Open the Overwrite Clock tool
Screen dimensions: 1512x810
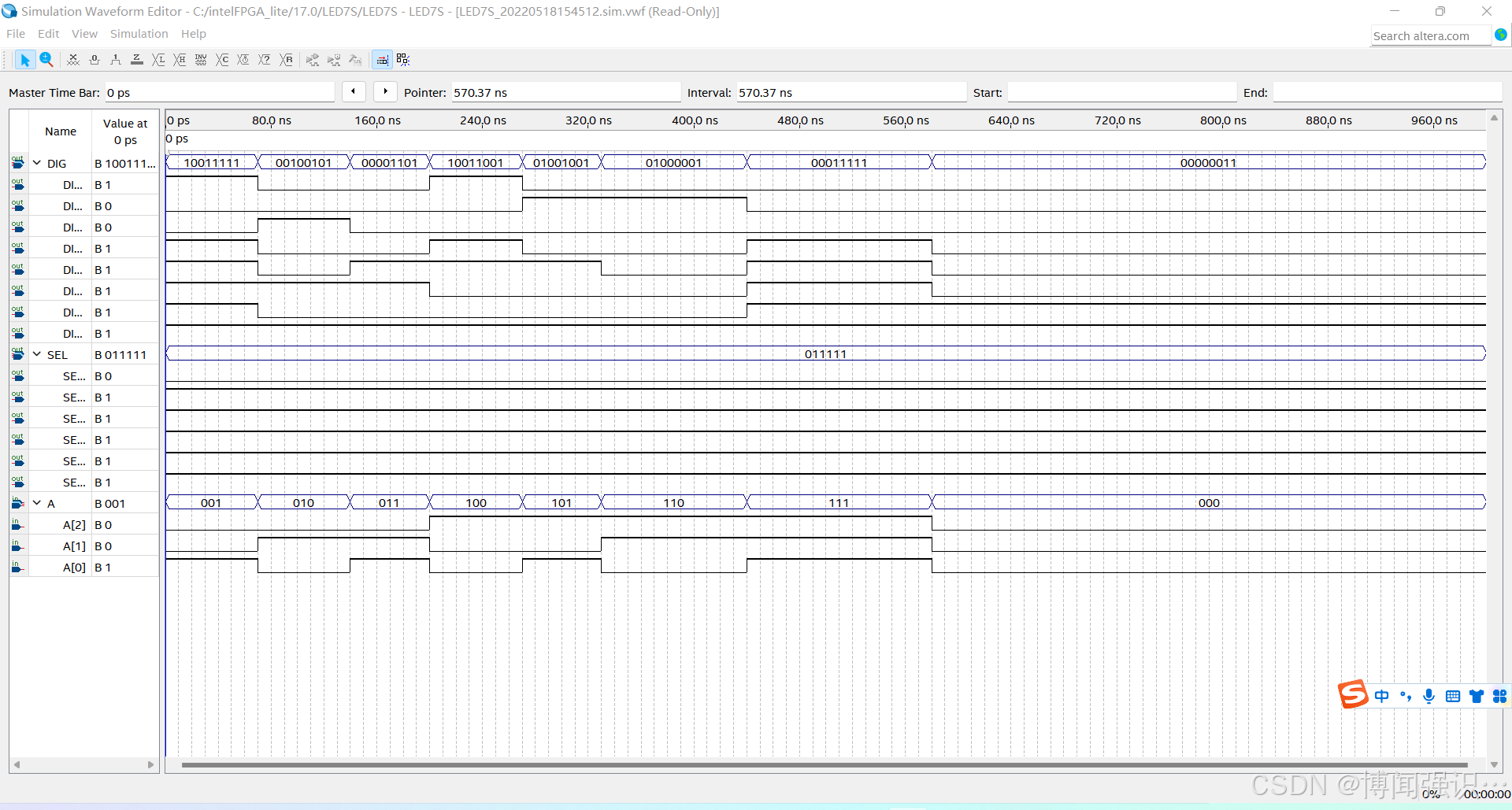coord(243,60)
